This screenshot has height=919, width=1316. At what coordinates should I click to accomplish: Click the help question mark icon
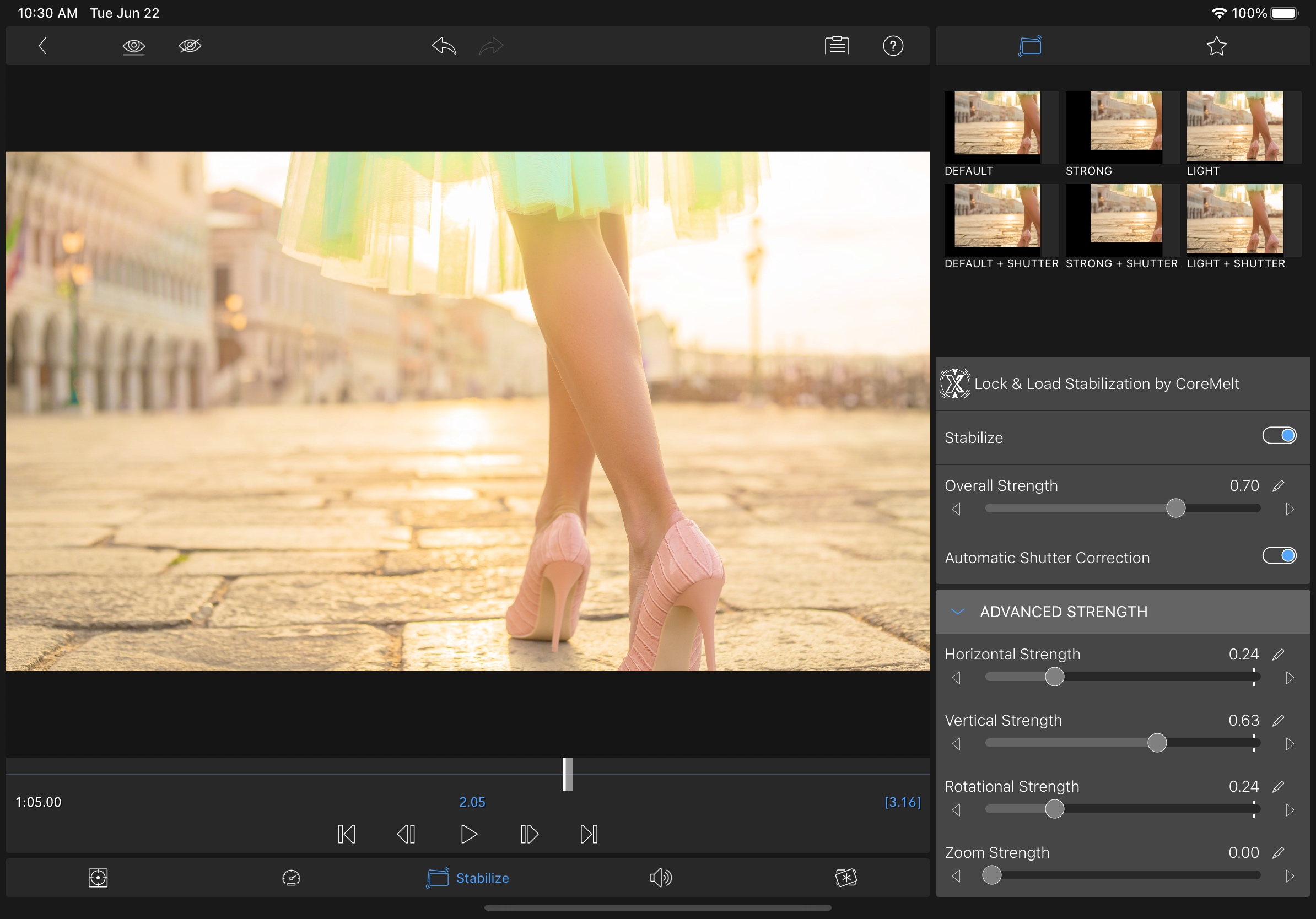[892, 46]
